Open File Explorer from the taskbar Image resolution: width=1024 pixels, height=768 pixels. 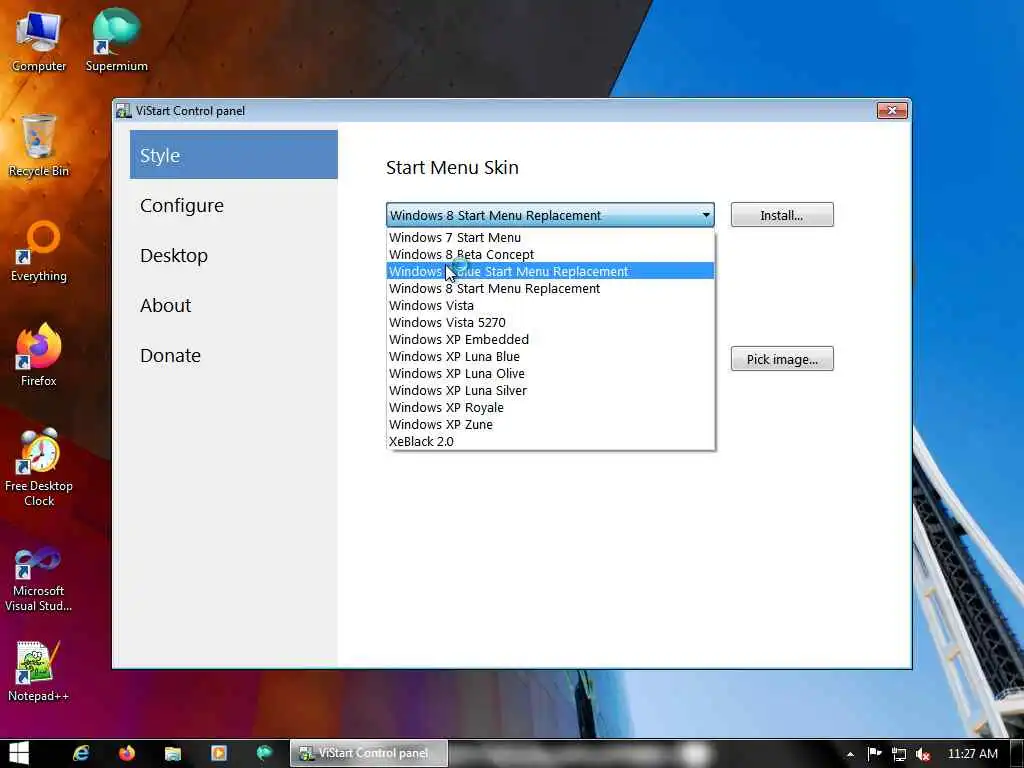click(172, 753)
